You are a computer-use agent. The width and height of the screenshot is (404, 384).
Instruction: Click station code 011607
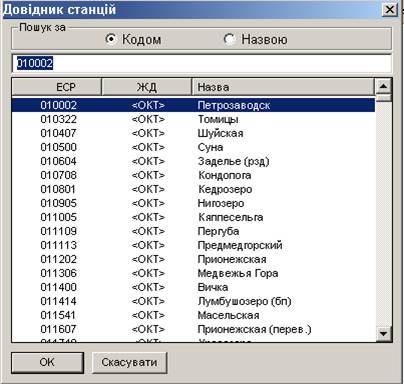59,329
